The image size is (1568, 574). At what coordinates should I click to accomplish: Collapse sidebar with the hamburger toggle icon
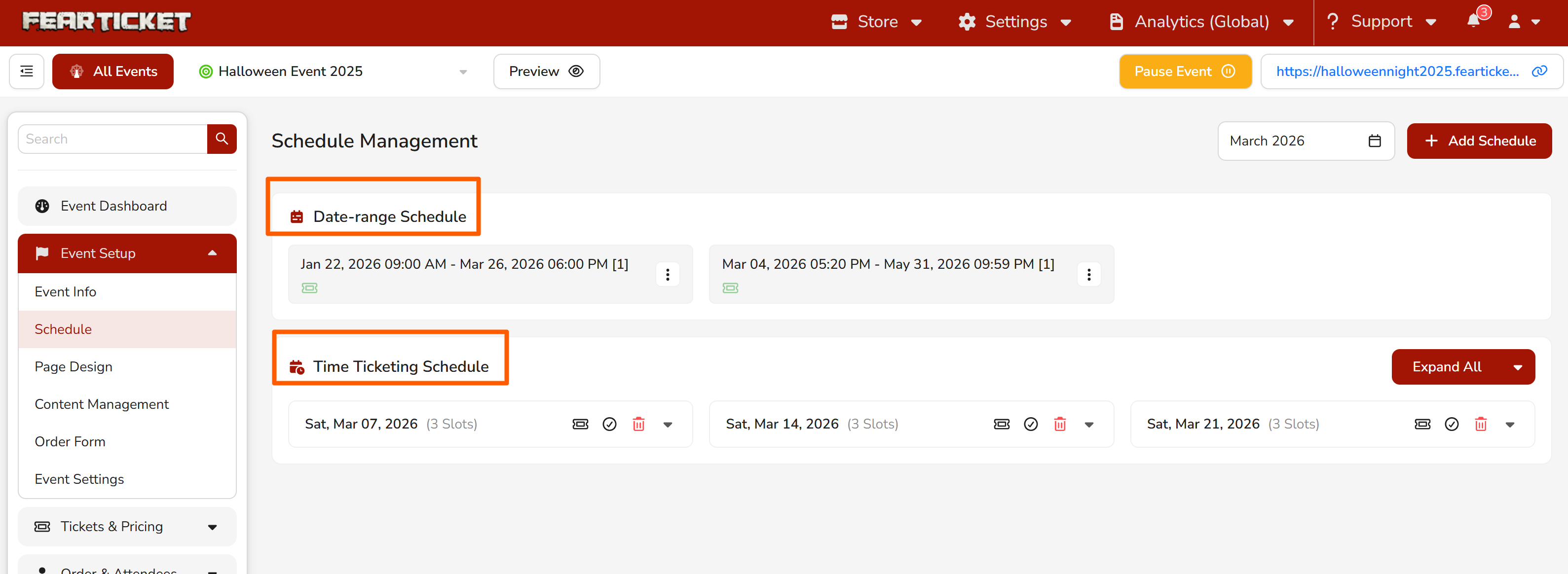coord(27,72)
